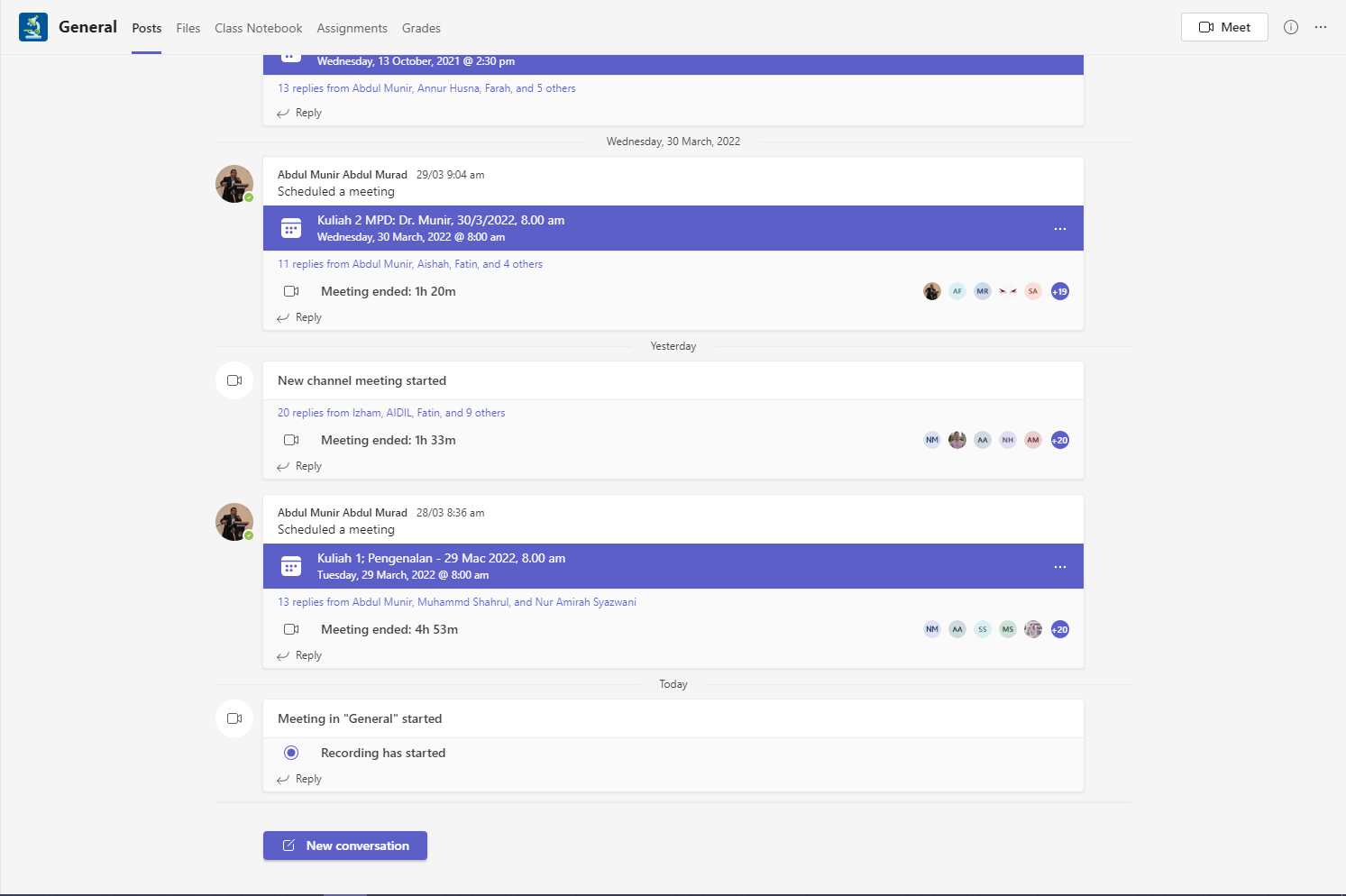Click Abdul Munir's profile picture
Screen dimensions: 1346x896
[x=233, y=183]
